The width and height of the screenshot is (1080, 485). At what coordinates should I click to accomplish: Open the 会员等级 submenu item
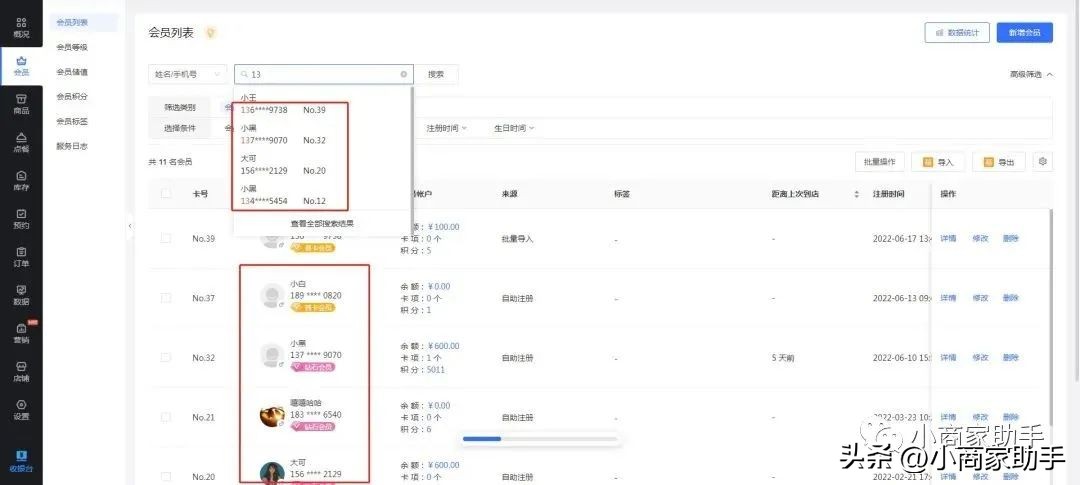click(72, 47)
